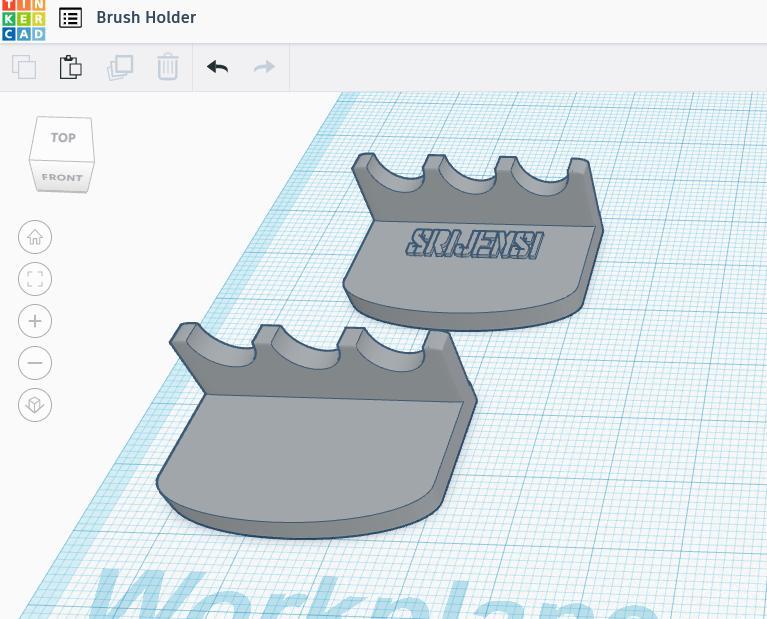
Task: Undo the last action
Action: [x=217, y=67]
